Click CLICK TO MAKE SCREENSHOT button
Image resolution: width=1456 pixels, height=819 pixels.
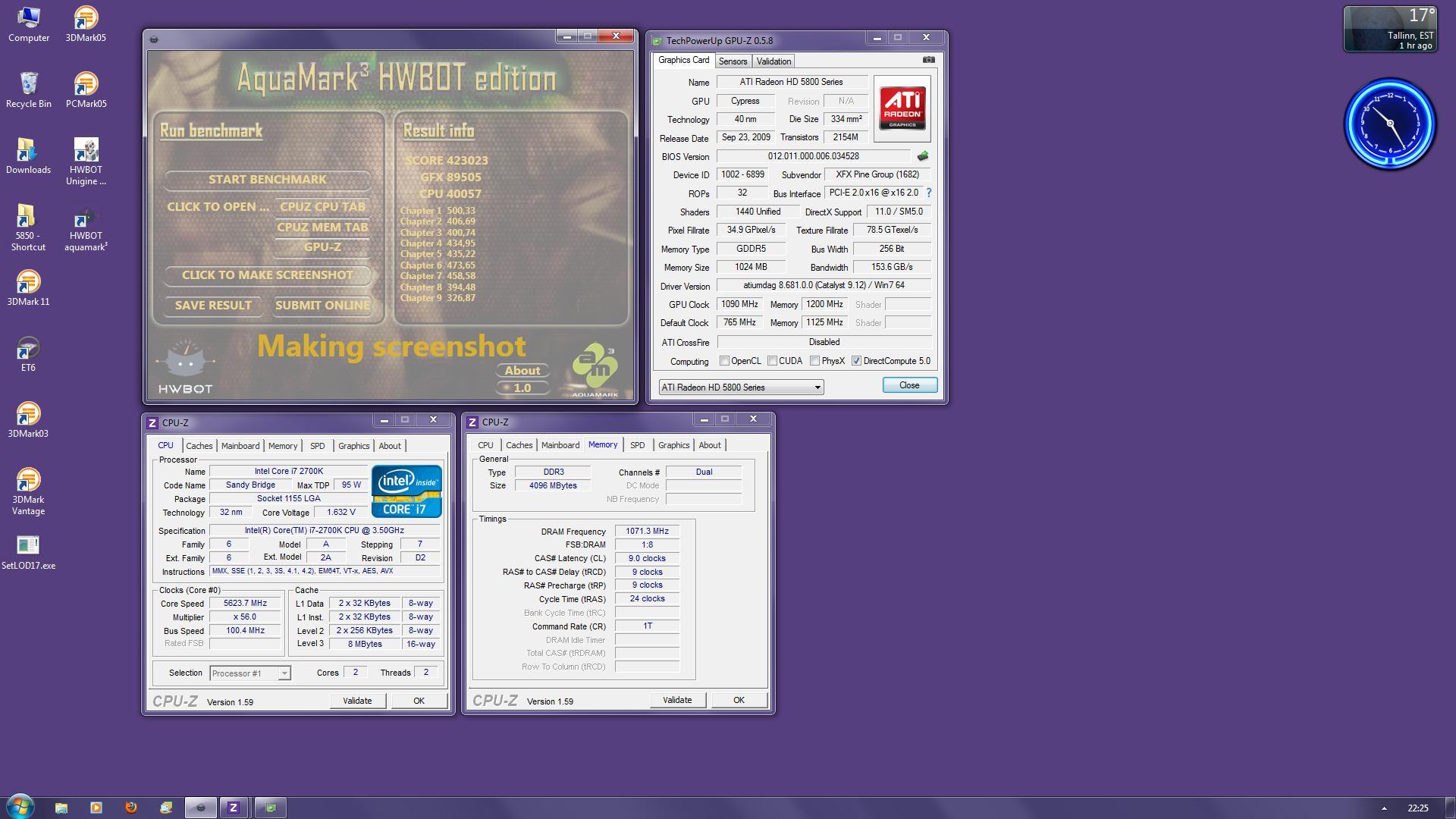[x=268, y=275]
